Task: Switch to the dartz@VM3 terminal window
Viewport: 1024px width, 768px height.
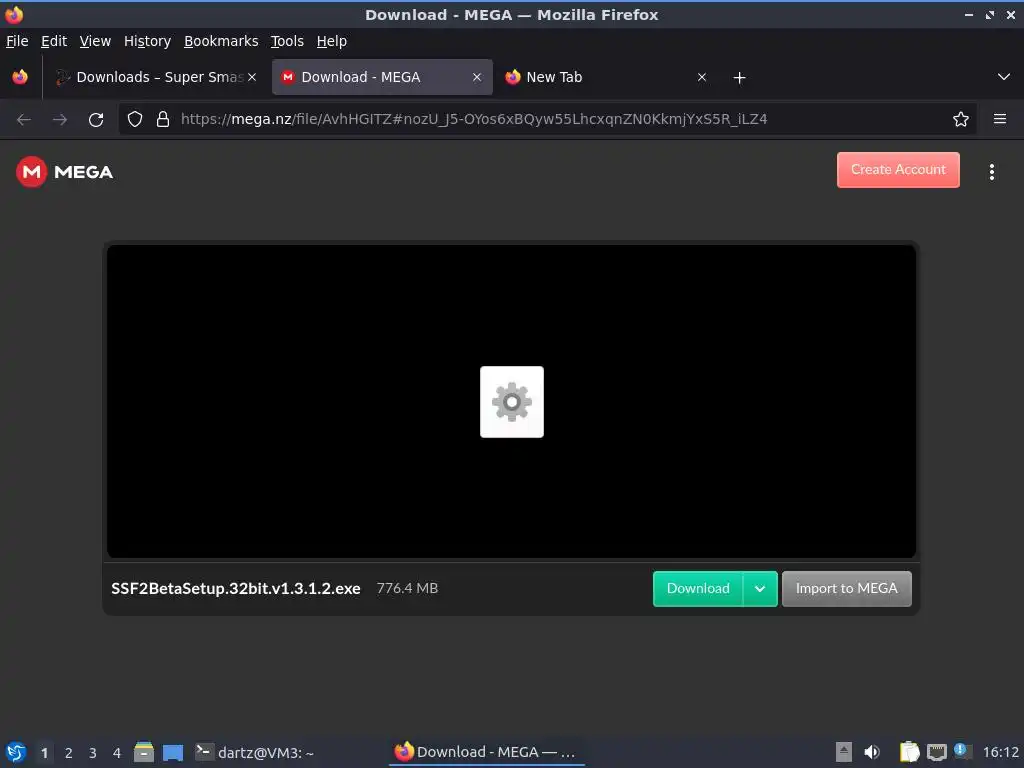Action: coord(255,752)
